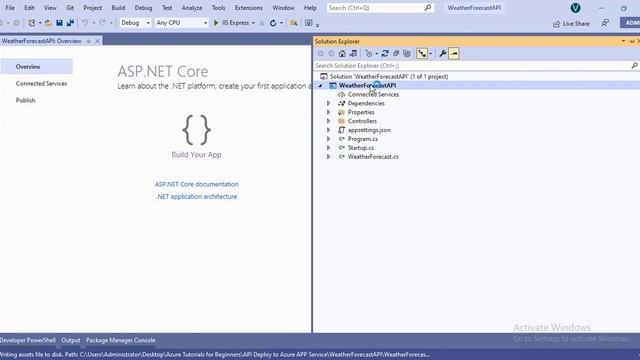Click the browser refresh icon in toolbar
The width and height of the screenshot is (640, 360).
pyautogui.click(x=273, y=23)
